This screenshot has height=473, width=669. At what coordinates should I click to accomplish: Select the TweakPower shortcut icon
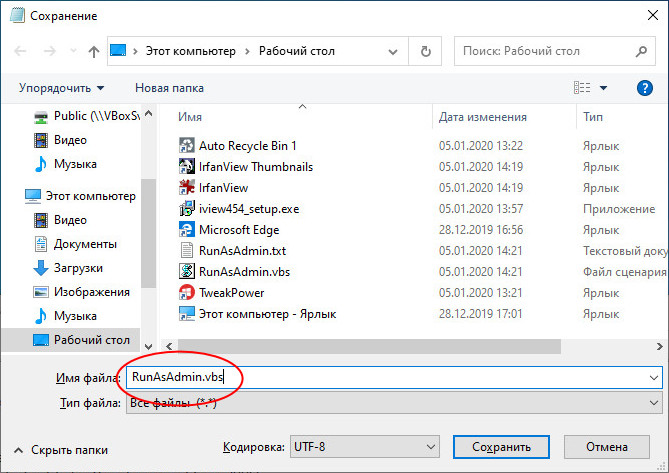(186, 293)
